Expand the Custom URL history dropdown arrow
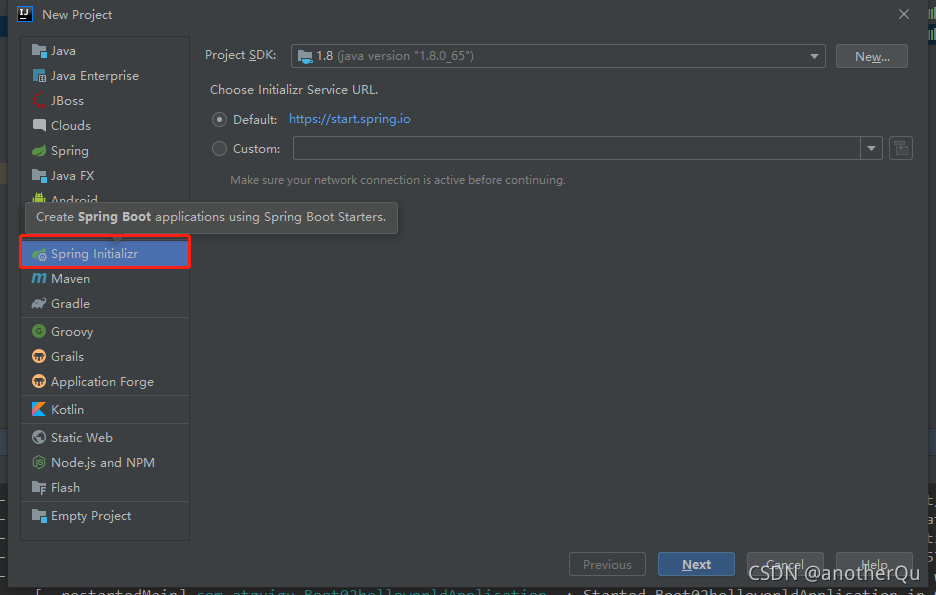 (x=872, y=148)
